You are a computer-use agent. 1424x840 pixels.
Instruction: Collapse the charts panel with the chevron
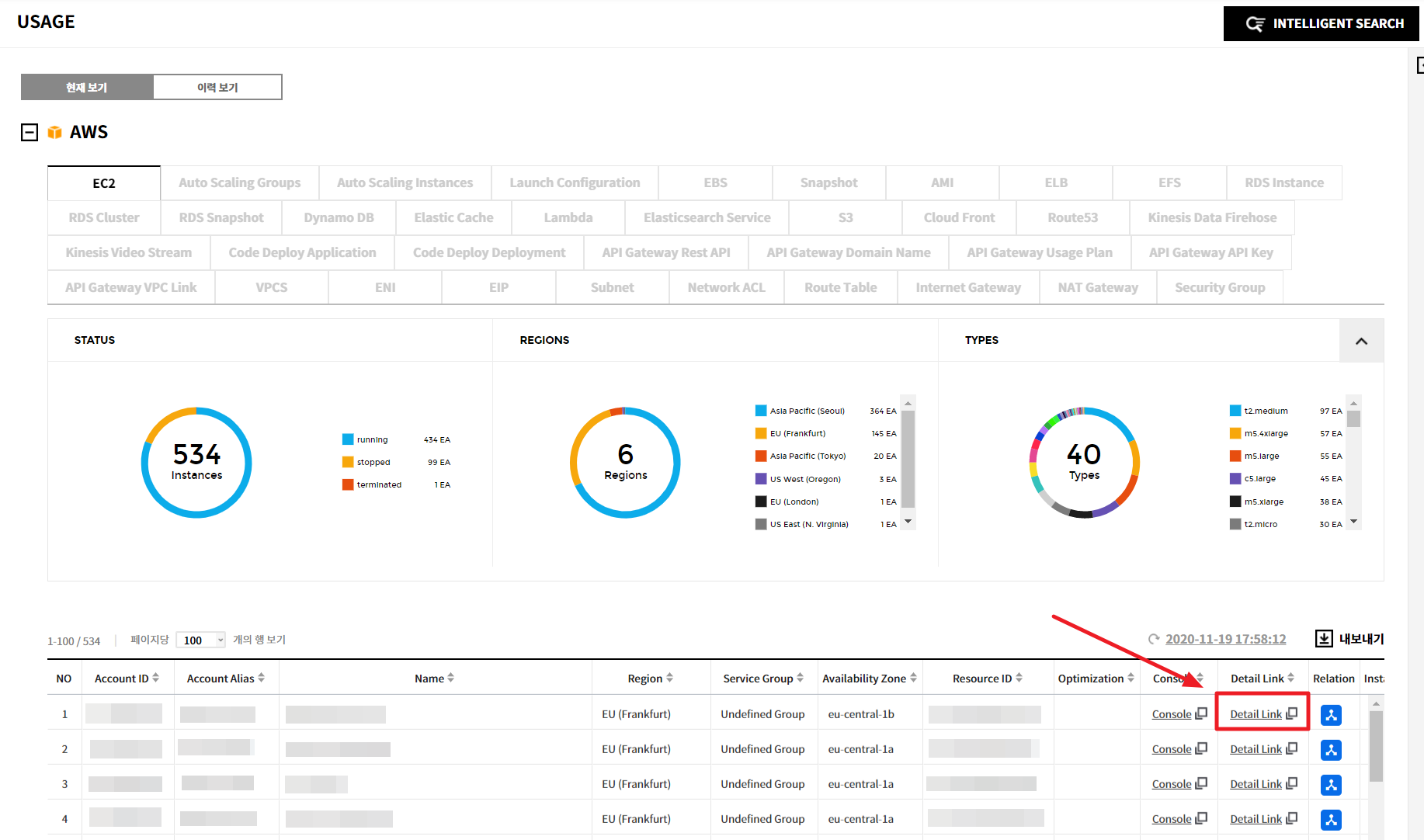coord(1361,341)
